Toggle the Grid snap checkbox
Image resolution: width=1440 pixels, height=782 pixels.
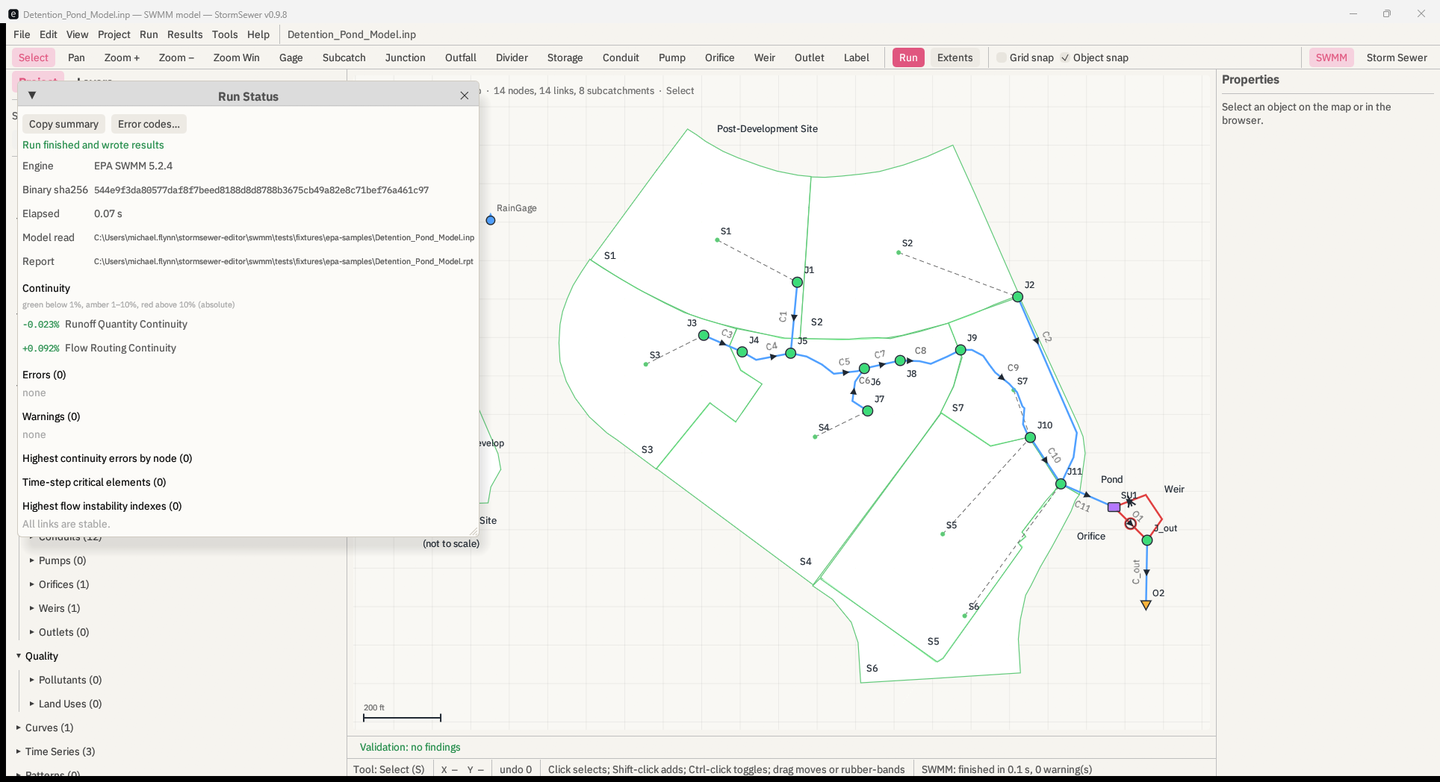point(1001,58)
